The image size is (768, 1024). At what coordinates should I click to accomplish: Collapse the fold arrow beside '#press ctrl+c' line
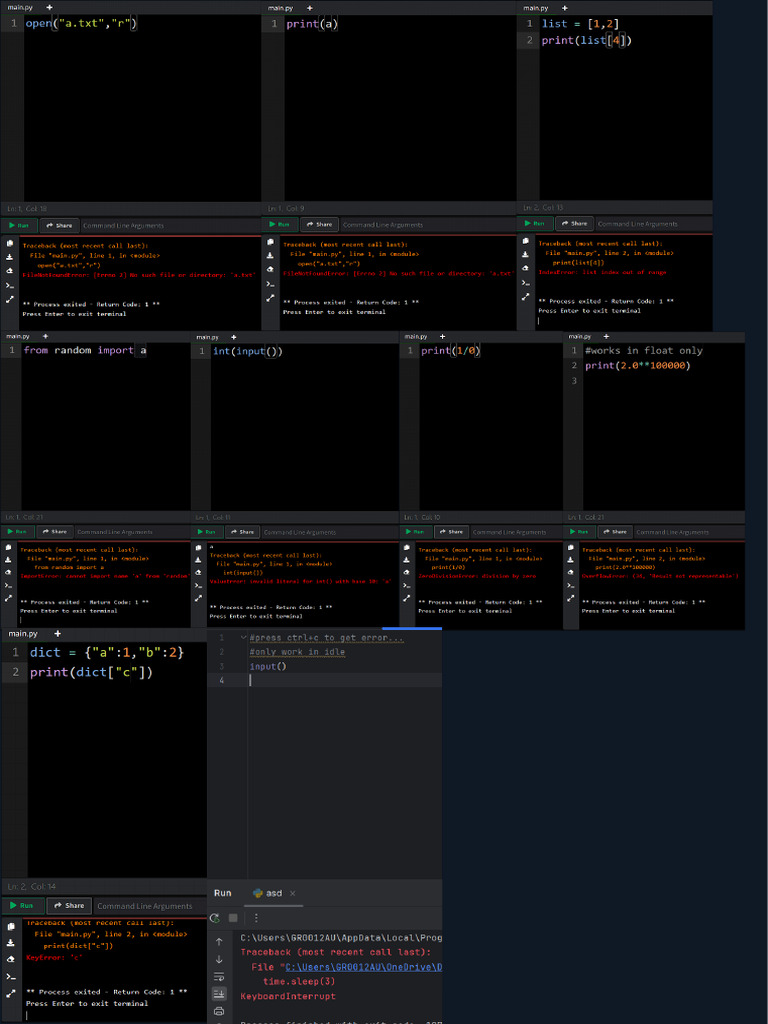[x=243, y=638]
